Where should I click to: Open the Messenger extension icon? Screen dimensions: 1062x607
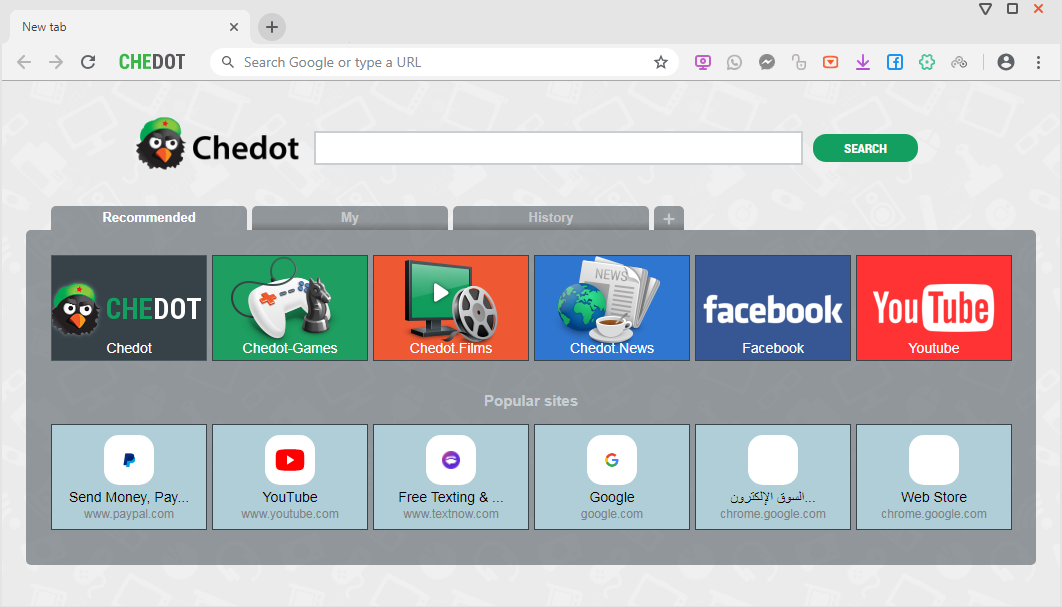click(x=767, y=62)
